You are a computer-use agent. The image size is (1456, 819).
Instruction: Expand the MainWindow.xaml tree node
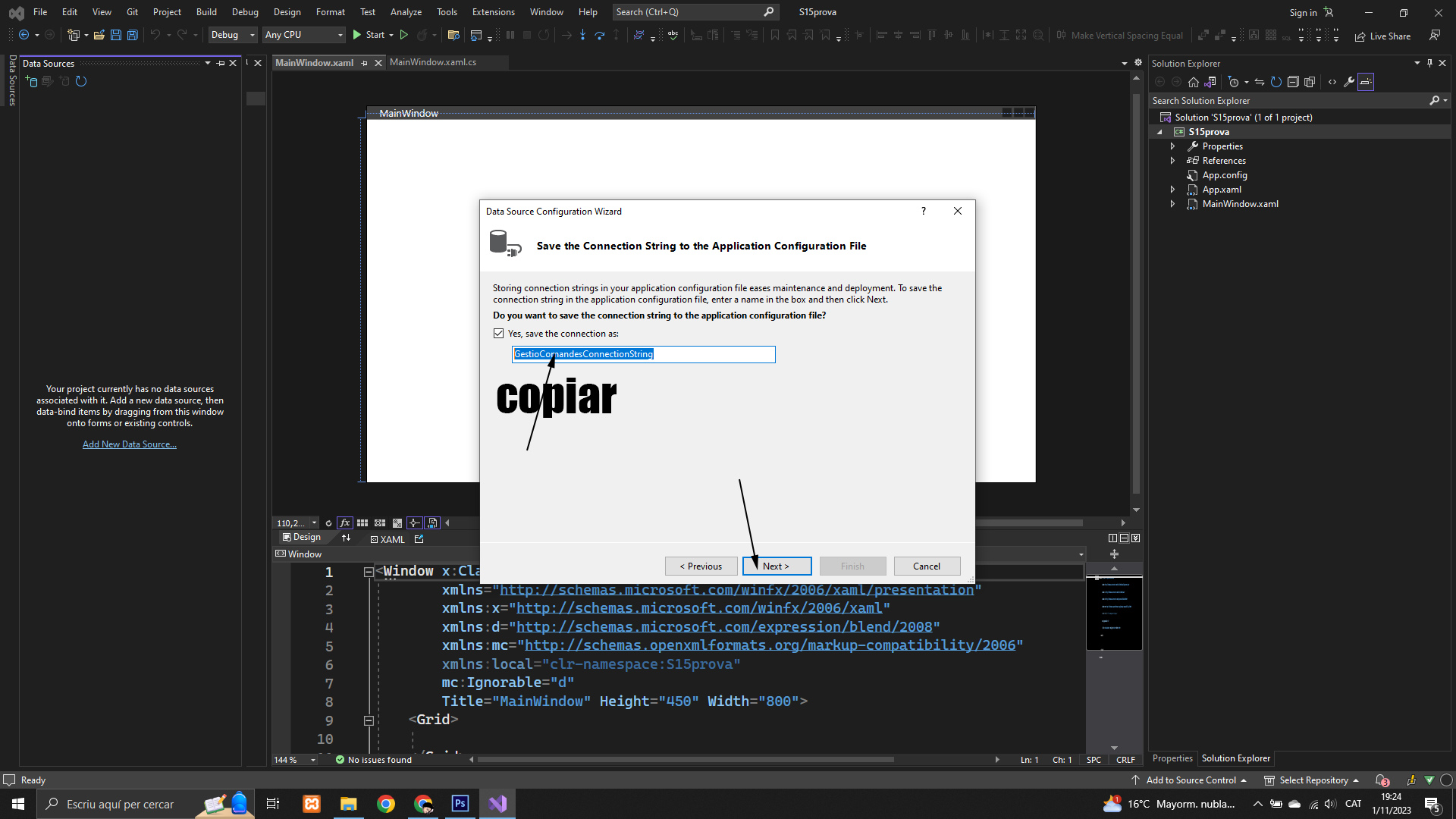coord(1172,204)
